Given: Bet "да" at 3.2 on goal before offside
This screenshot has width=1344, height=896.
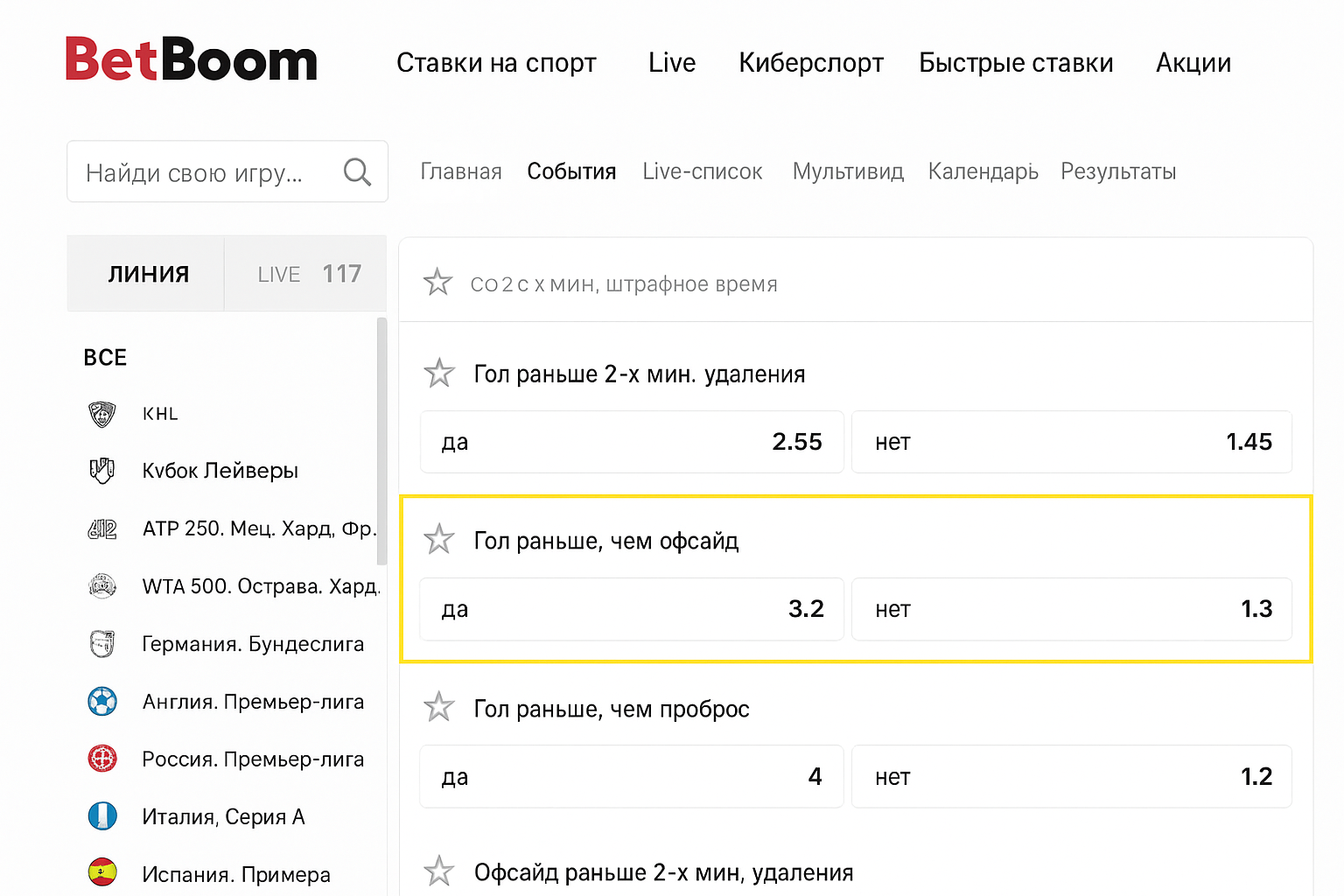Looking at the screenshot, I should point(631,609).
